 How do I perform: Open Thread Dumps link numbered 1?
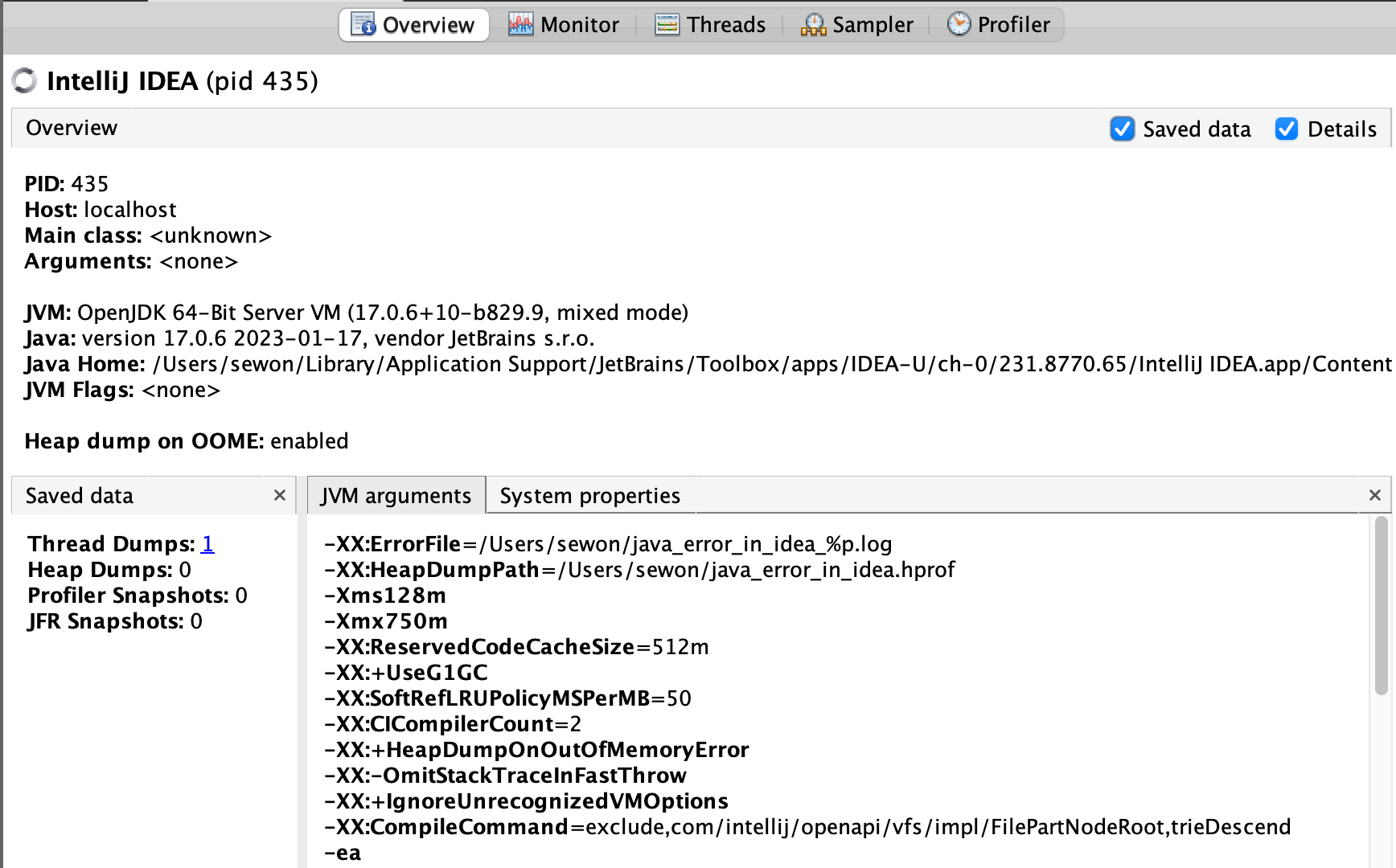click(207, 544)
